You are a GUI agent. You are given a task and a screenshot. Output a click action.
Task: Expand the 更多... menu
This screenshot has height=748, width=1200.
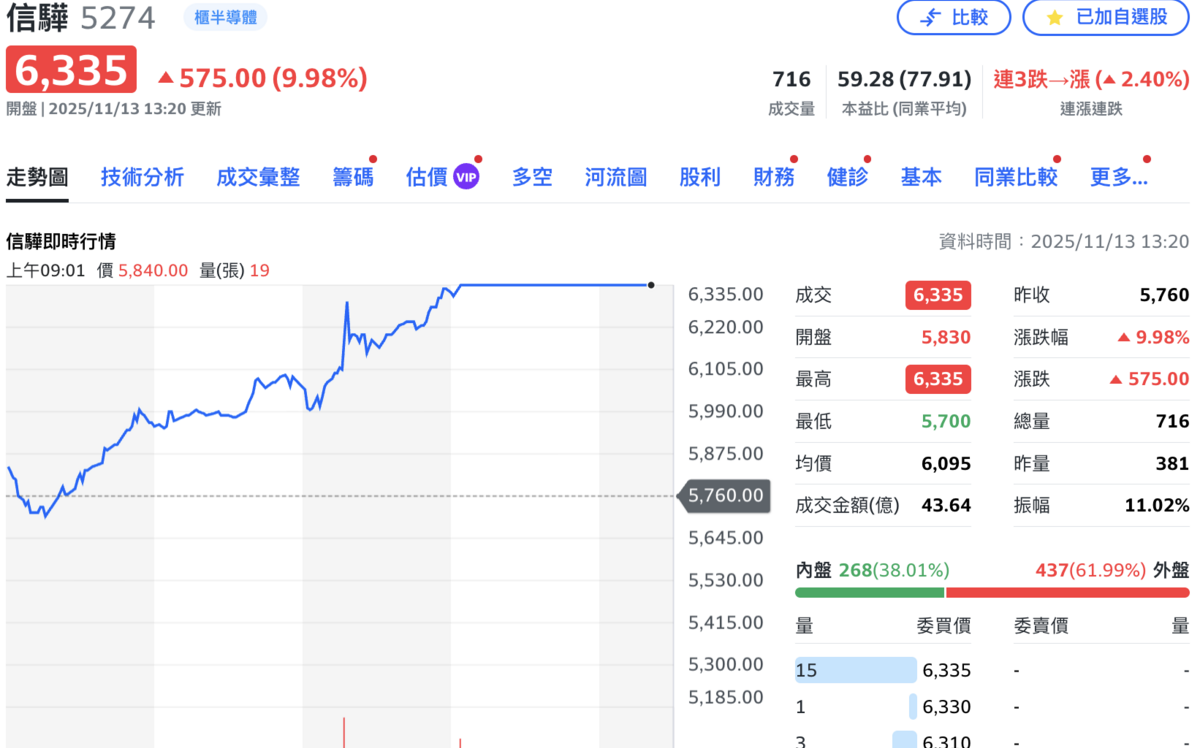point(1119,176)
